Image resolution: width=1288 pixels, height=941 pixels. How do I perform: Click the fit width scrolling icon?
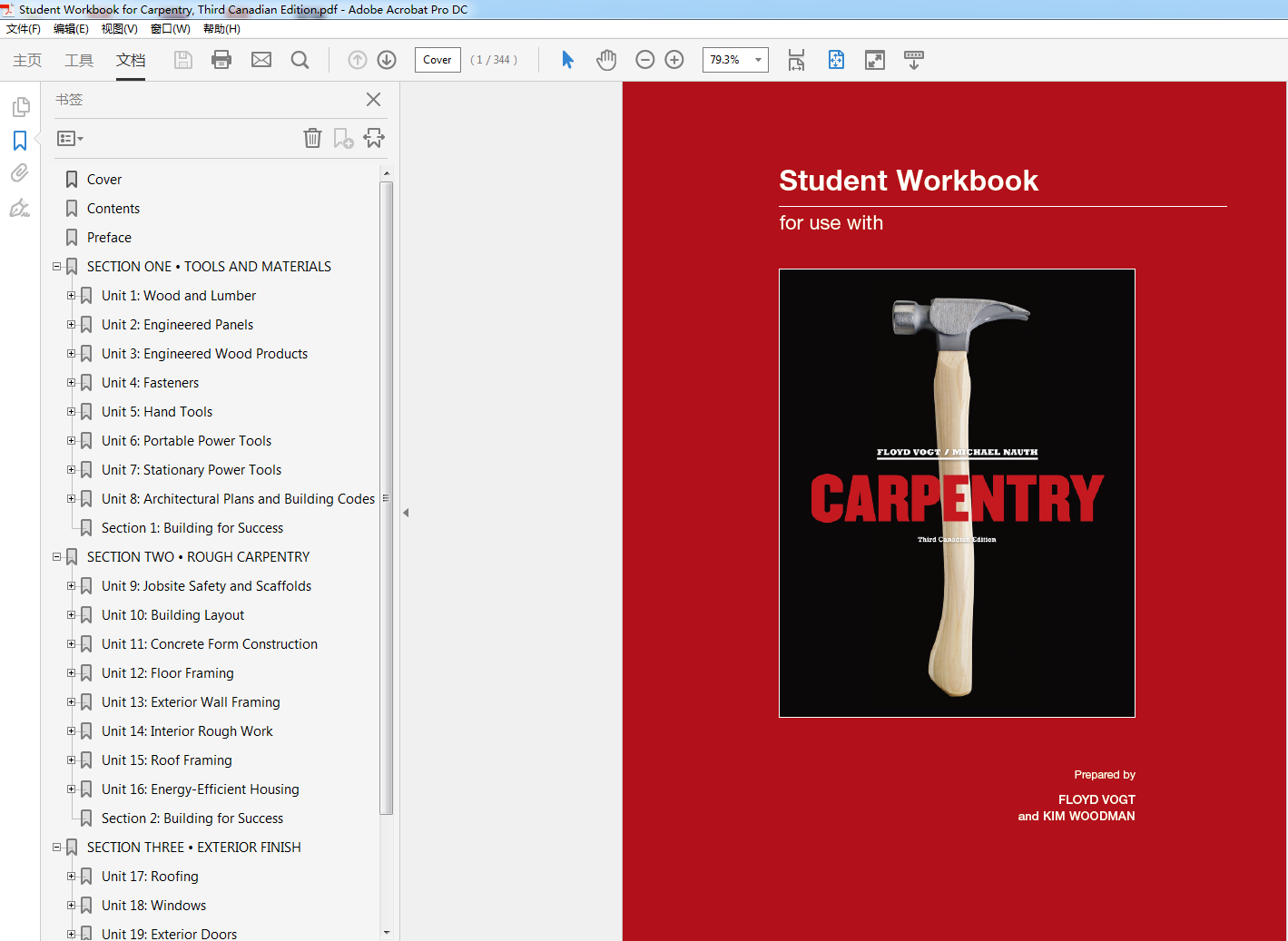pos(796,60)
